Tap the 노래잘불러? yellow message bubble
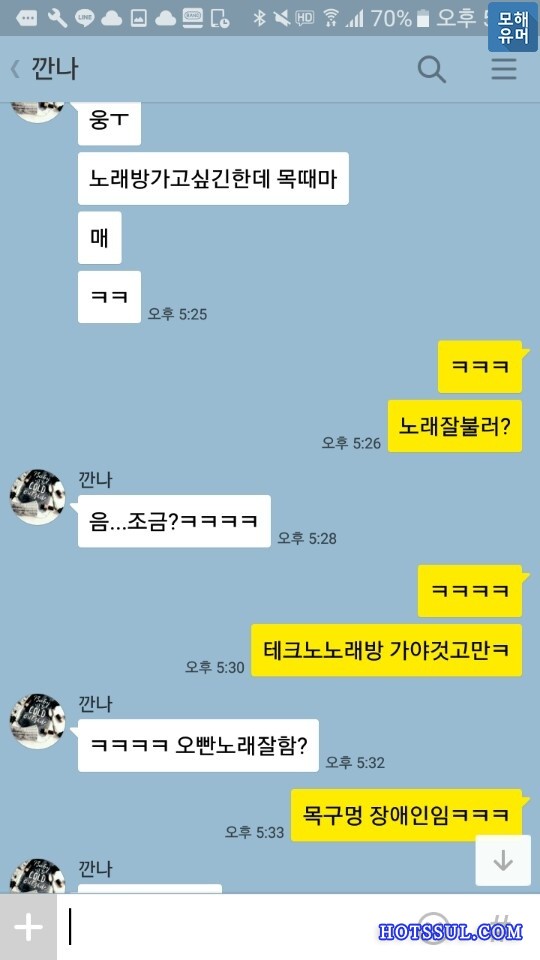Image resolution: width=540 pixels, height=960 pixels. tap(455, 426)
